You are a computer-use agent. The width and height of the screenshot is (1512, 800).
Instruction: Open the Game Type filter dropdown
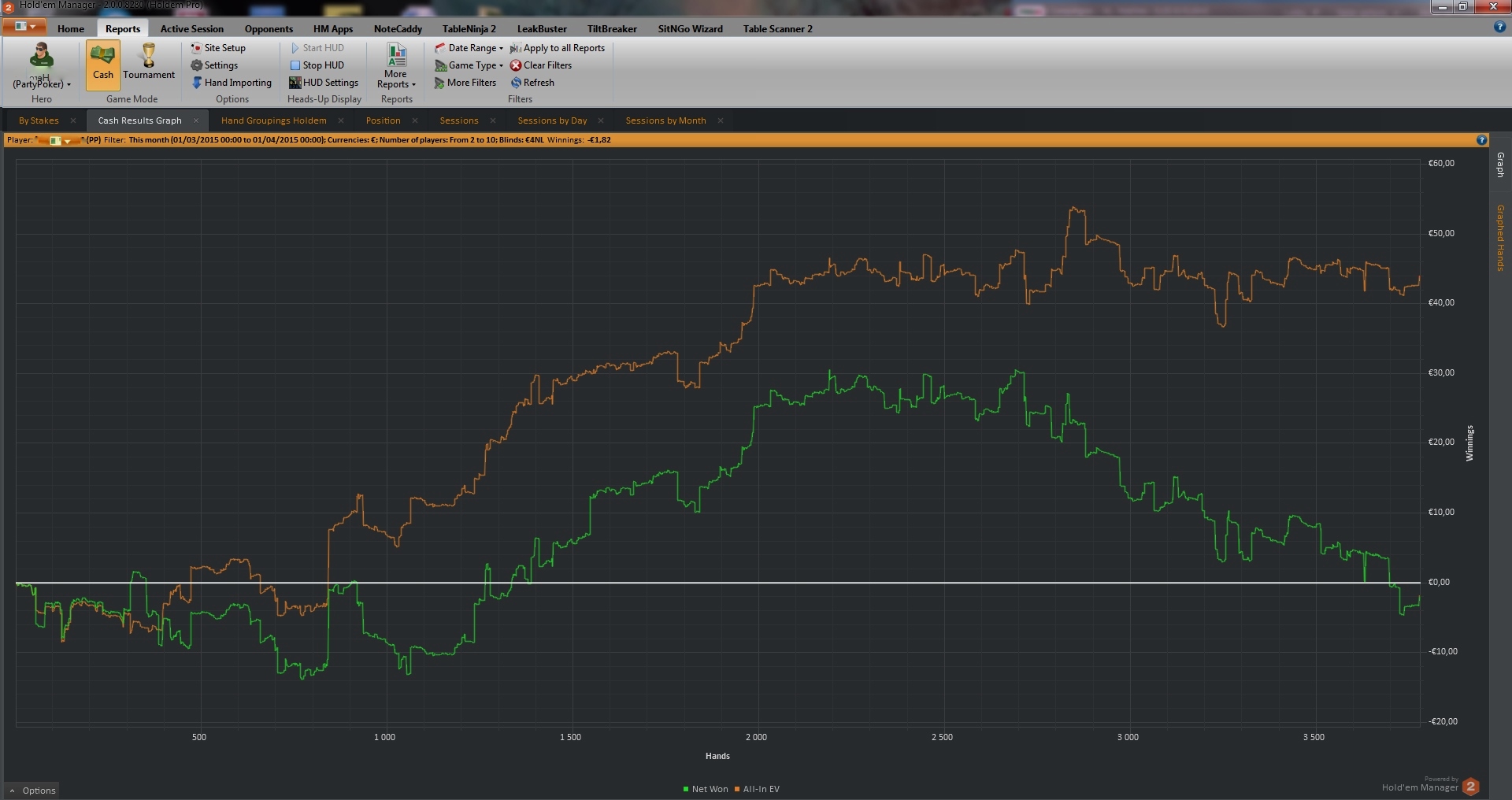coord(469,65)
